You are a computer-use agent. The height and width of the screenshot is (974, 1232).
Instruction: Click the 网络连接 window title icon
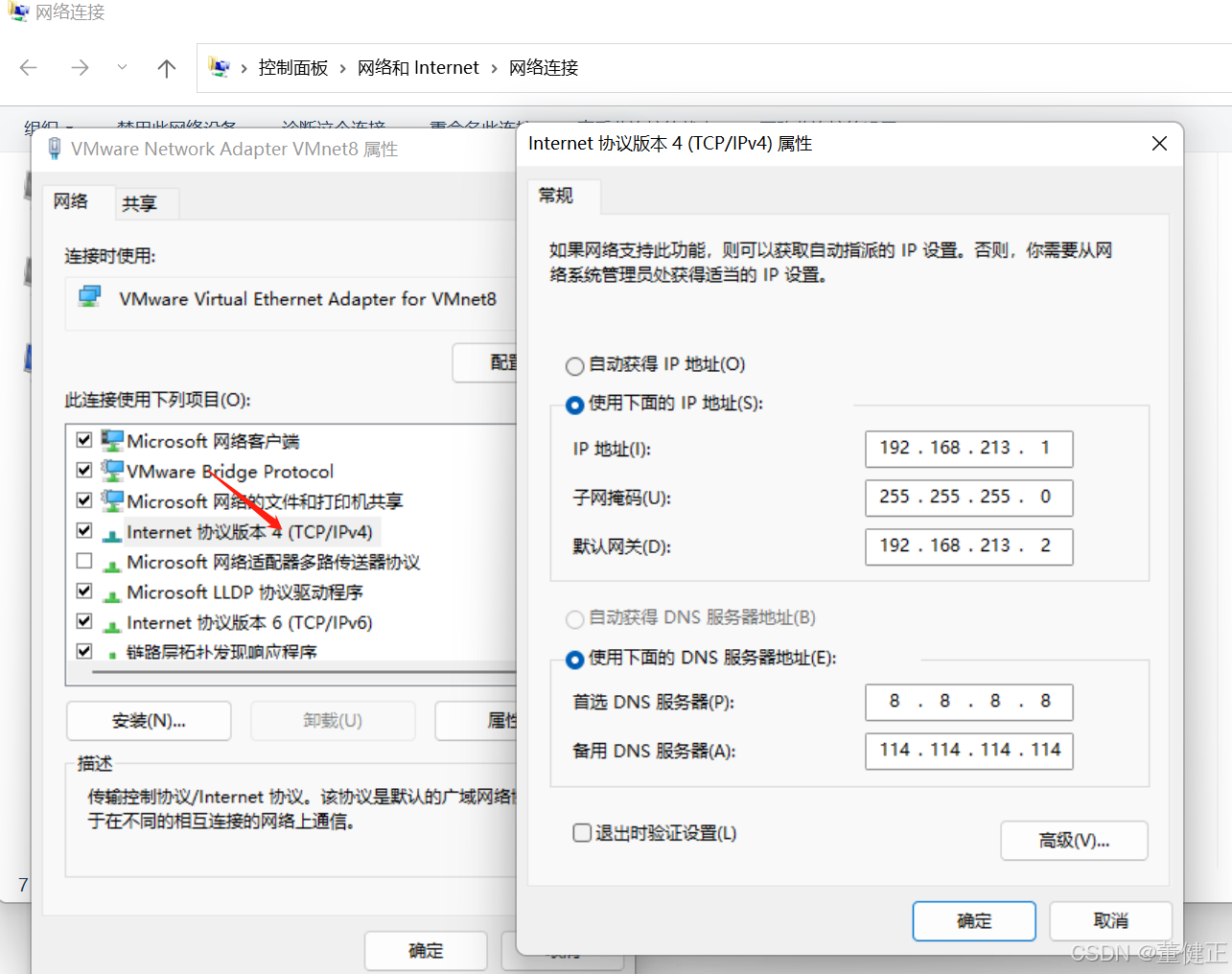tap(18, 12)
